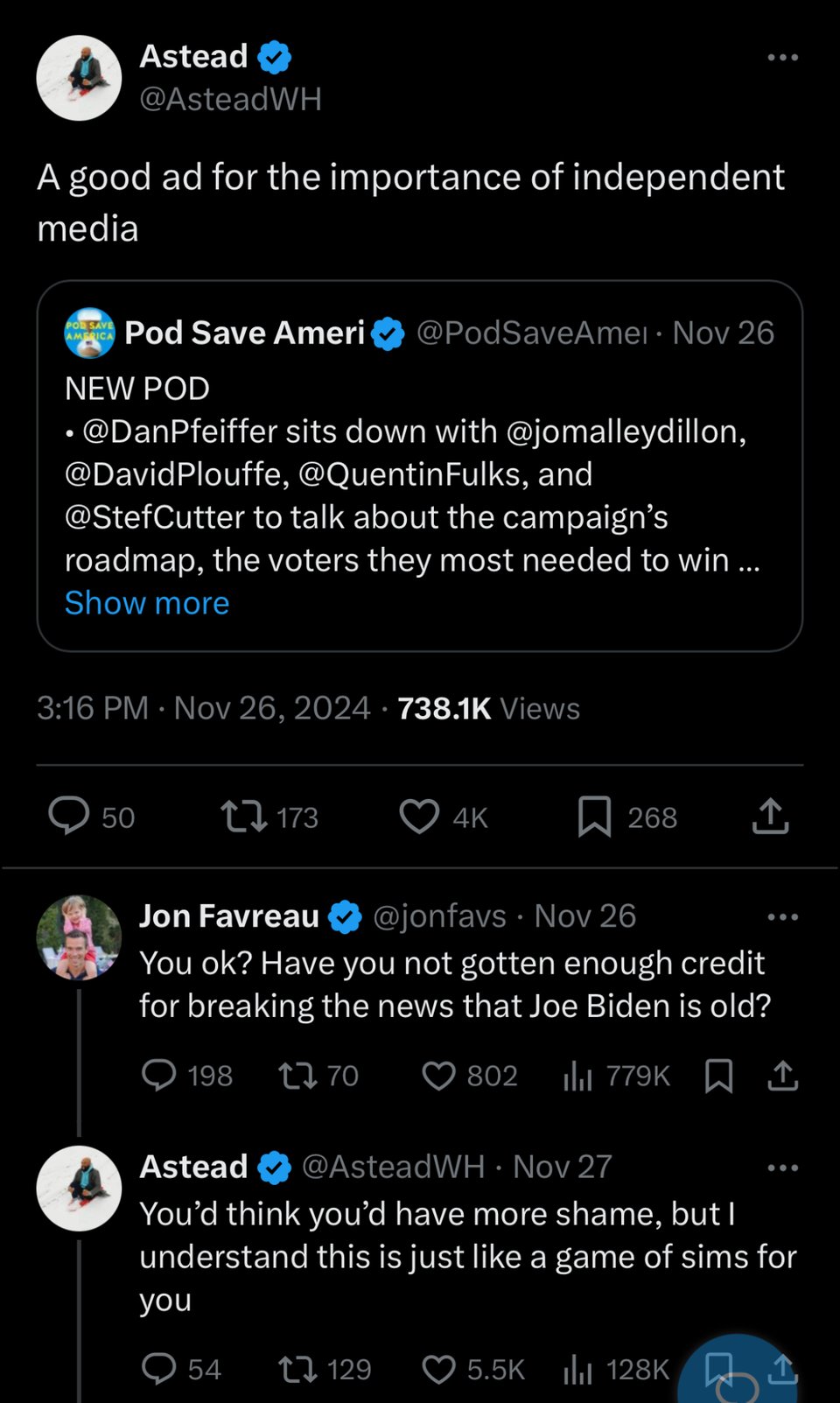Screen dimensions: 840x1403
Task: Open Astead's profile picture at top
Action: point(79,78)
